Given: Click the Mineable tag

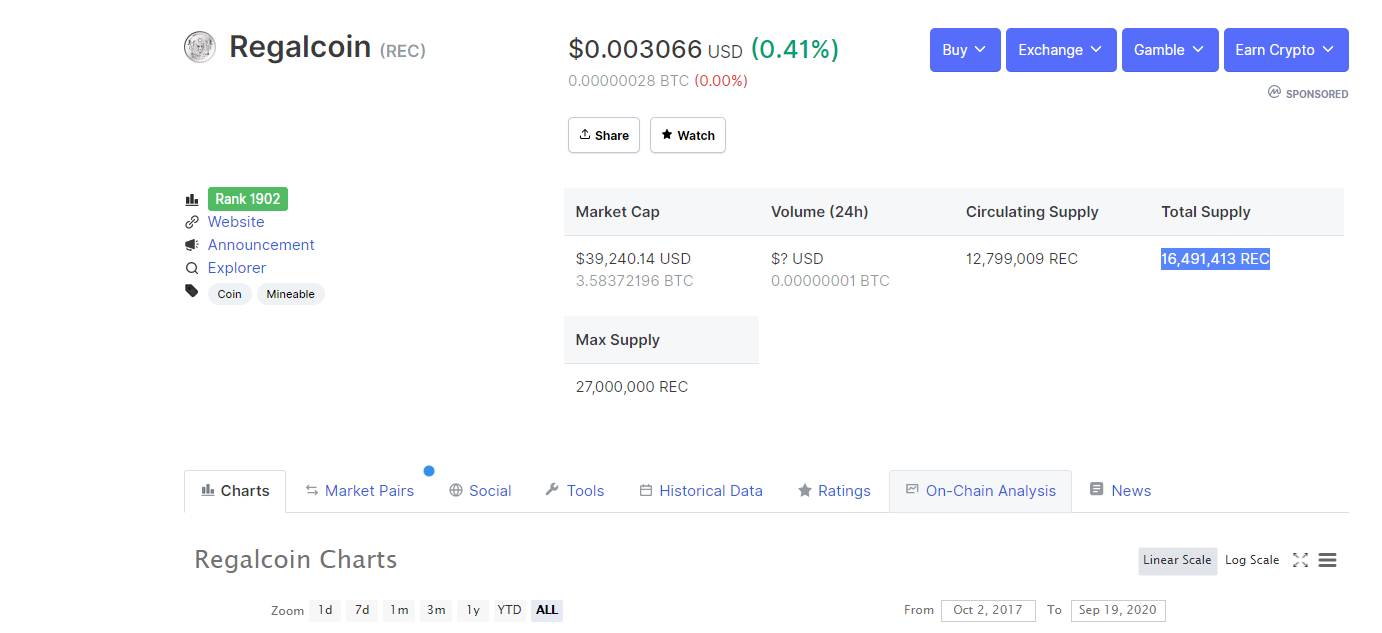Looking at the screenshot, I should [291, 294].
